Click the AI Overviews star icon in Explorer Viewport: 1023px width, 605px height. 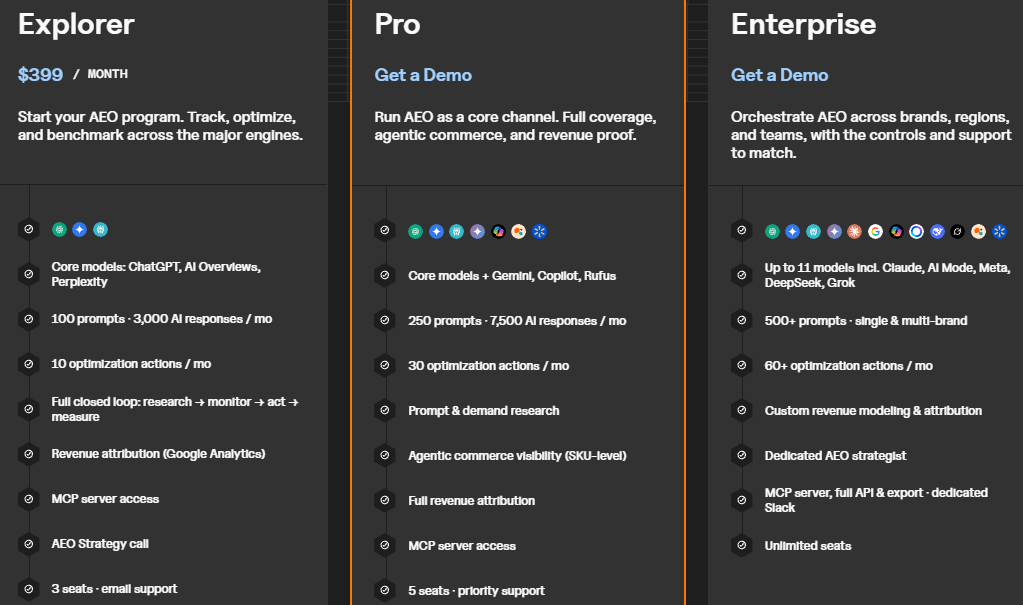[80, 230]
